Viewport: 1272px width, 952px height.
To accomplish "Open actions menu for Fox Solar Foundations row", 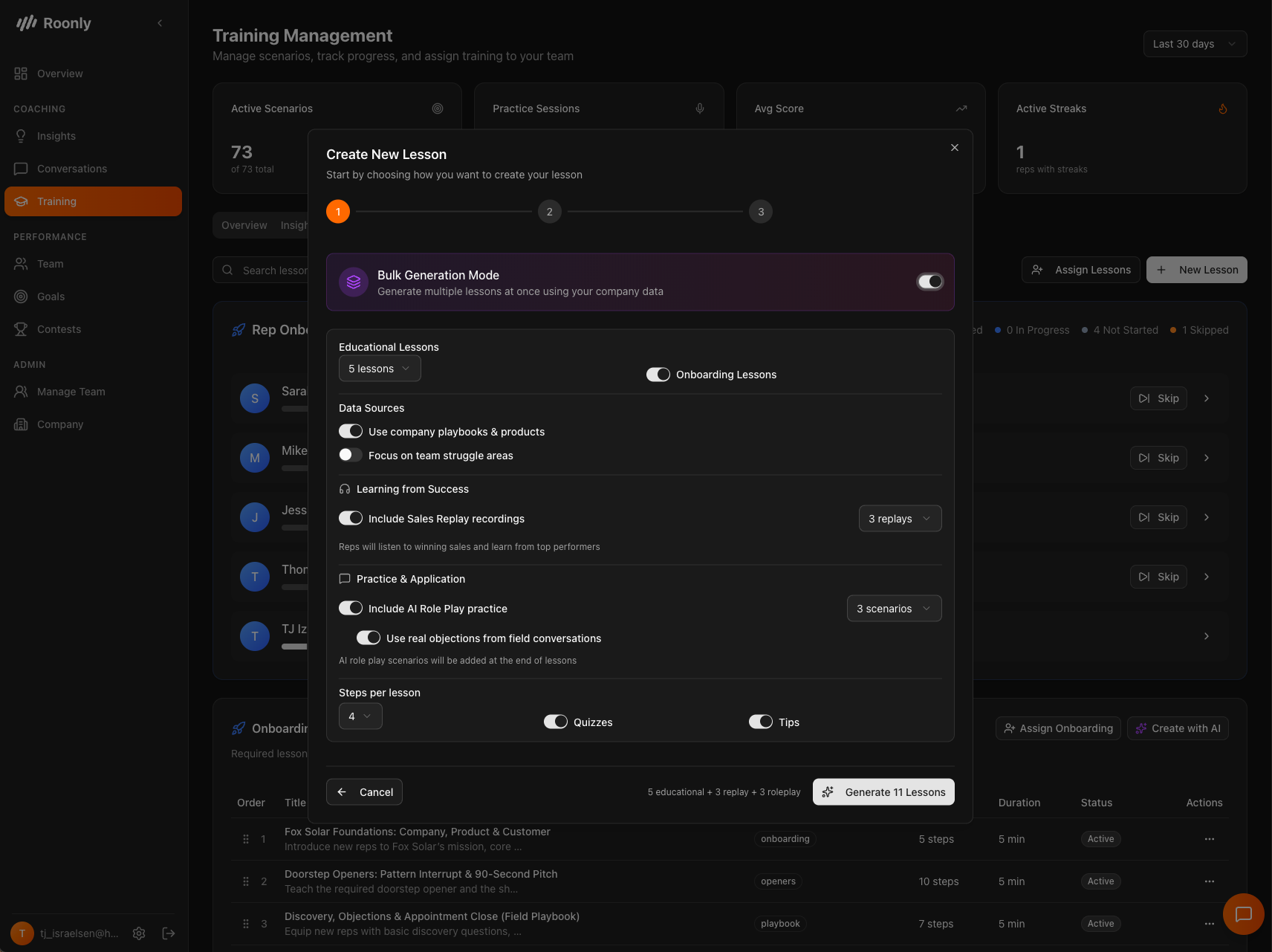I will point(1209,839).
